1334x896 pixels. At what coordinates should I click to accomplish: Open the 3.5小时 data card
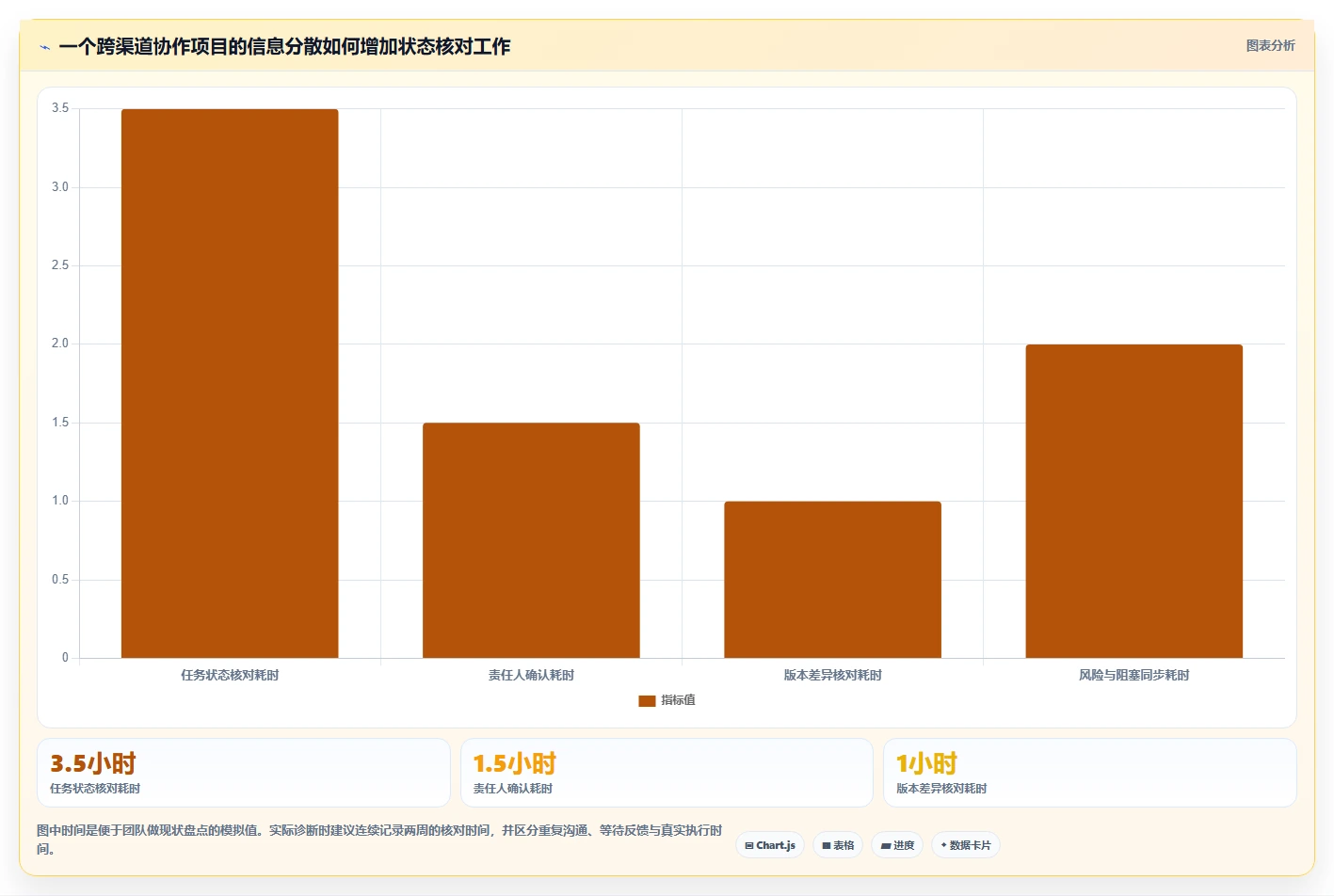244,773
